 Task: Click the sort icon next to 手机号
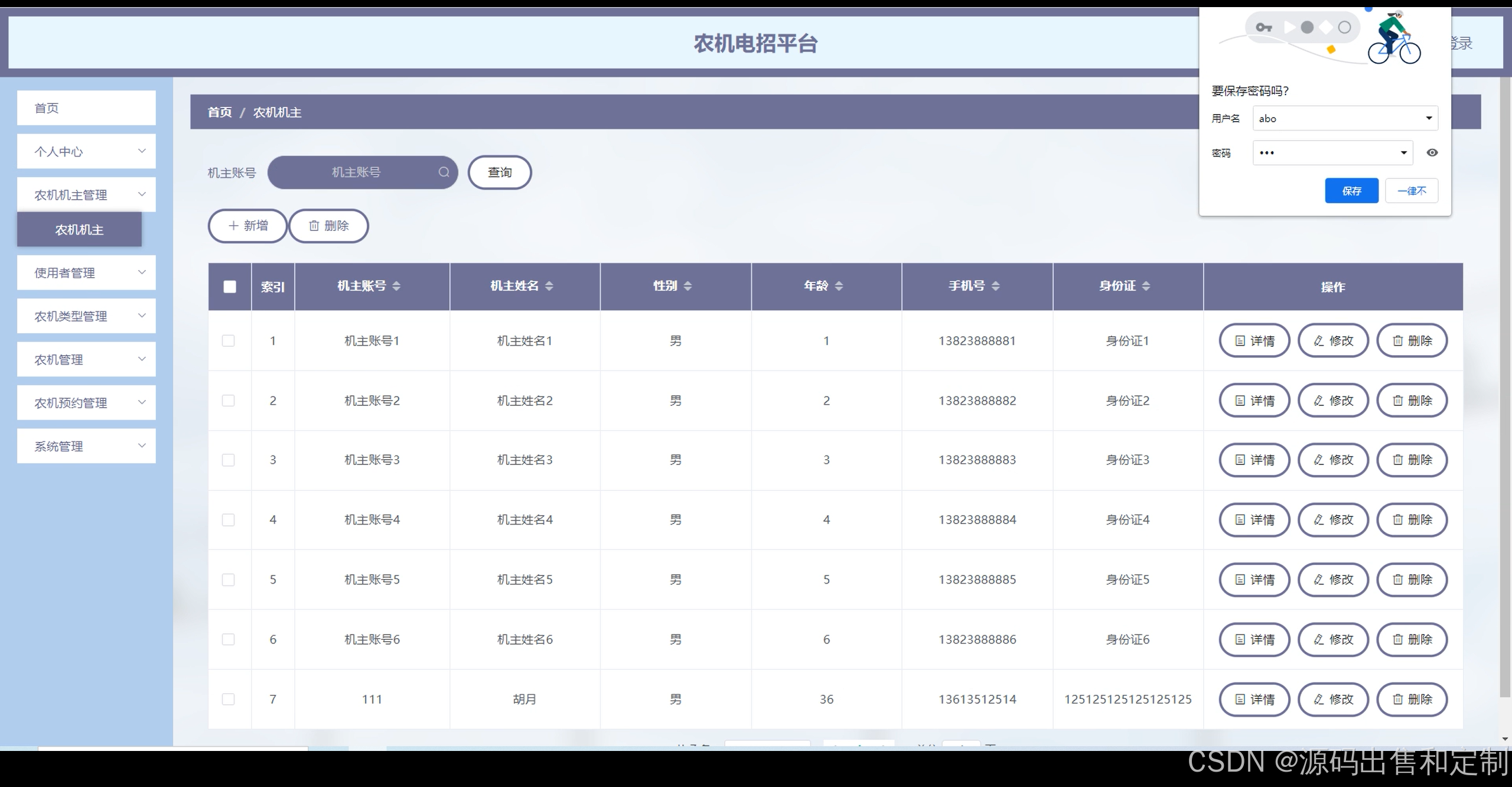pyautogui.click(x=995, y=286)
